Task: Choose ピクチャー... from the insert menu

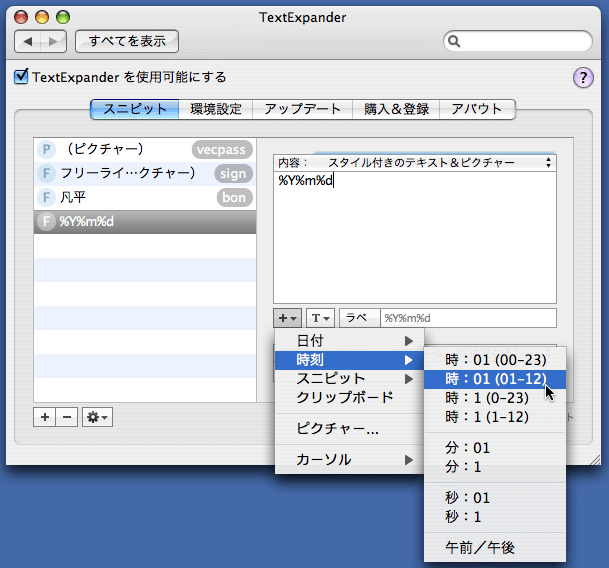Action: click(350, 429)
